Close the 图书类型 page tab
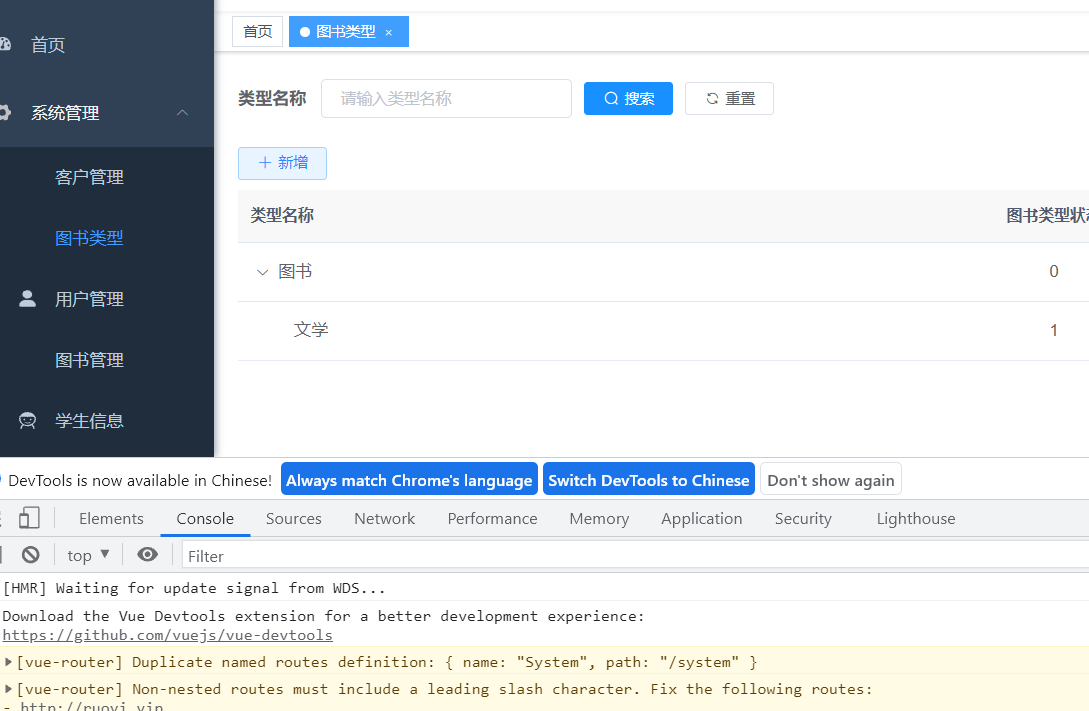 click(x=389, y=33)
